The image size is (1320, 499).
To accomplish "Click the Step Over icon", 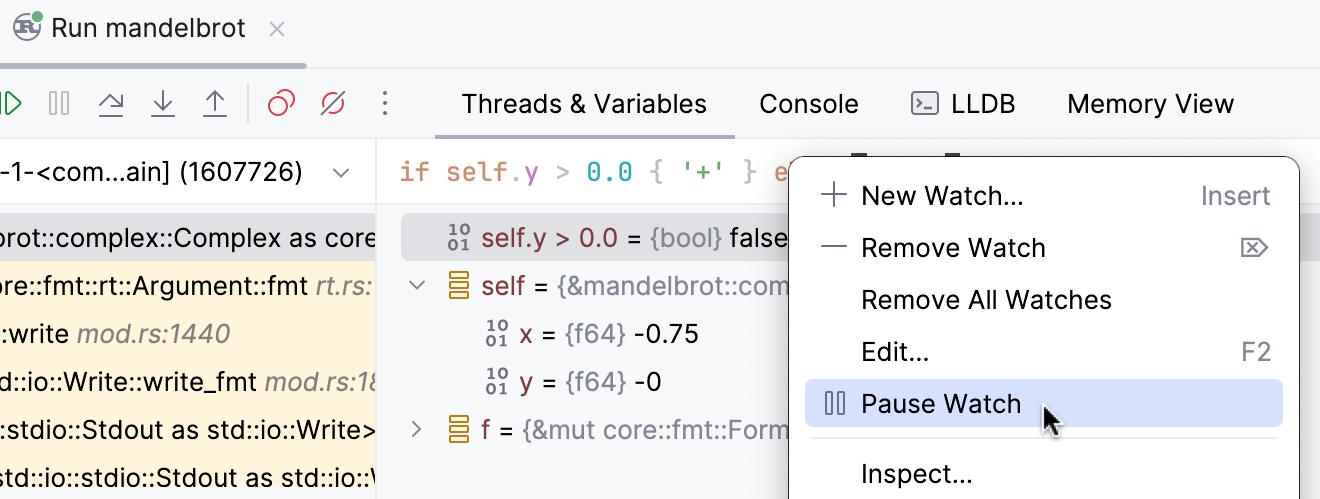I will (x=111, y=103).
